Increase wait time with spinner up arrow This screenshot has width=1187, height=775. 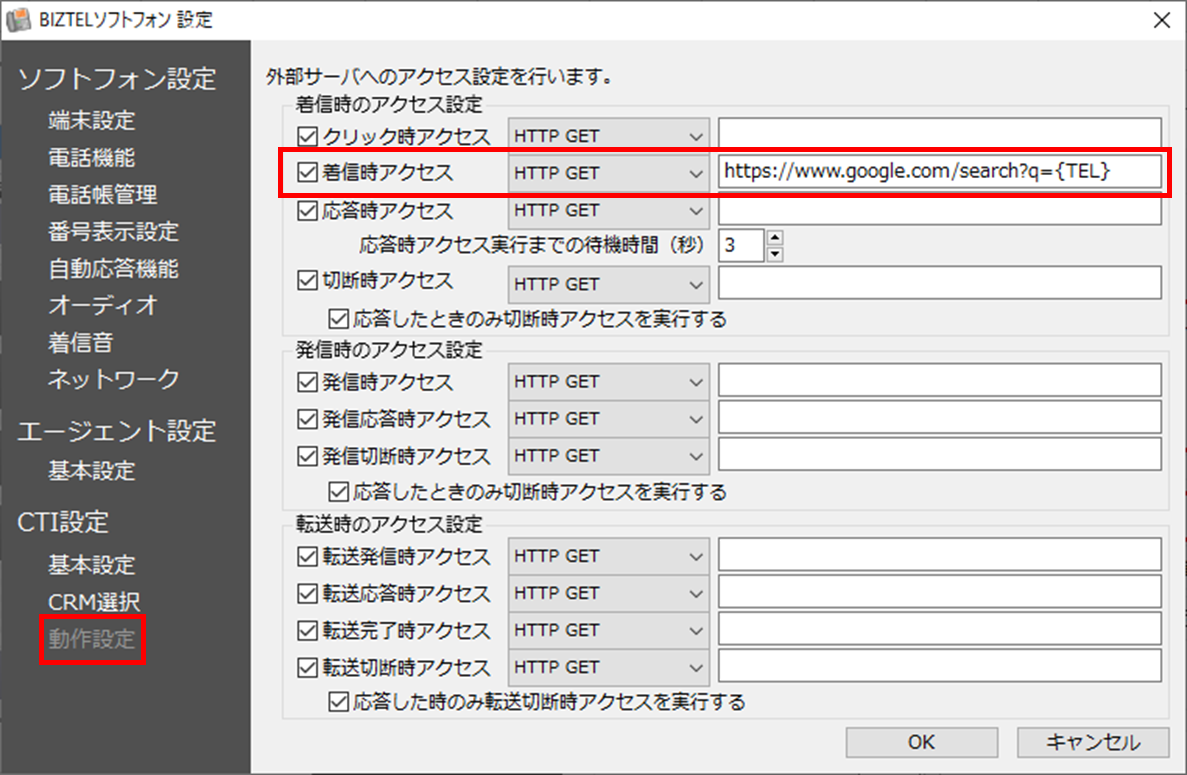coord(774,237)
